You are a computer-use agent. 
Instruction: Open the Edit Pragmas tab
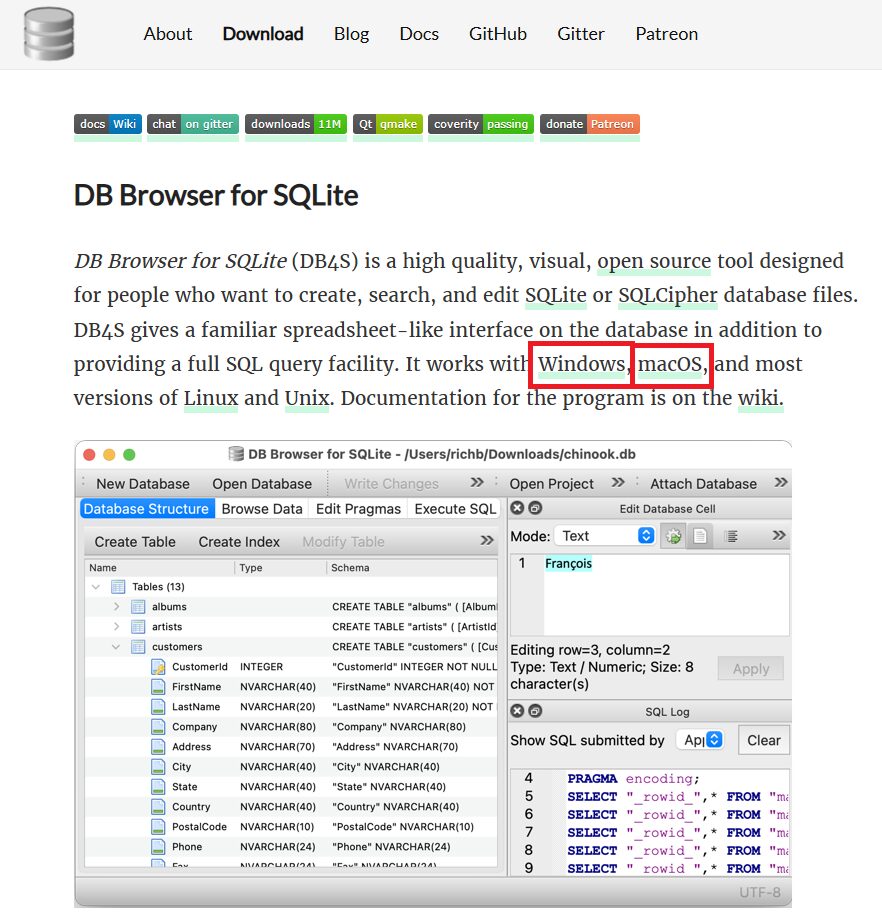[358, 509]
